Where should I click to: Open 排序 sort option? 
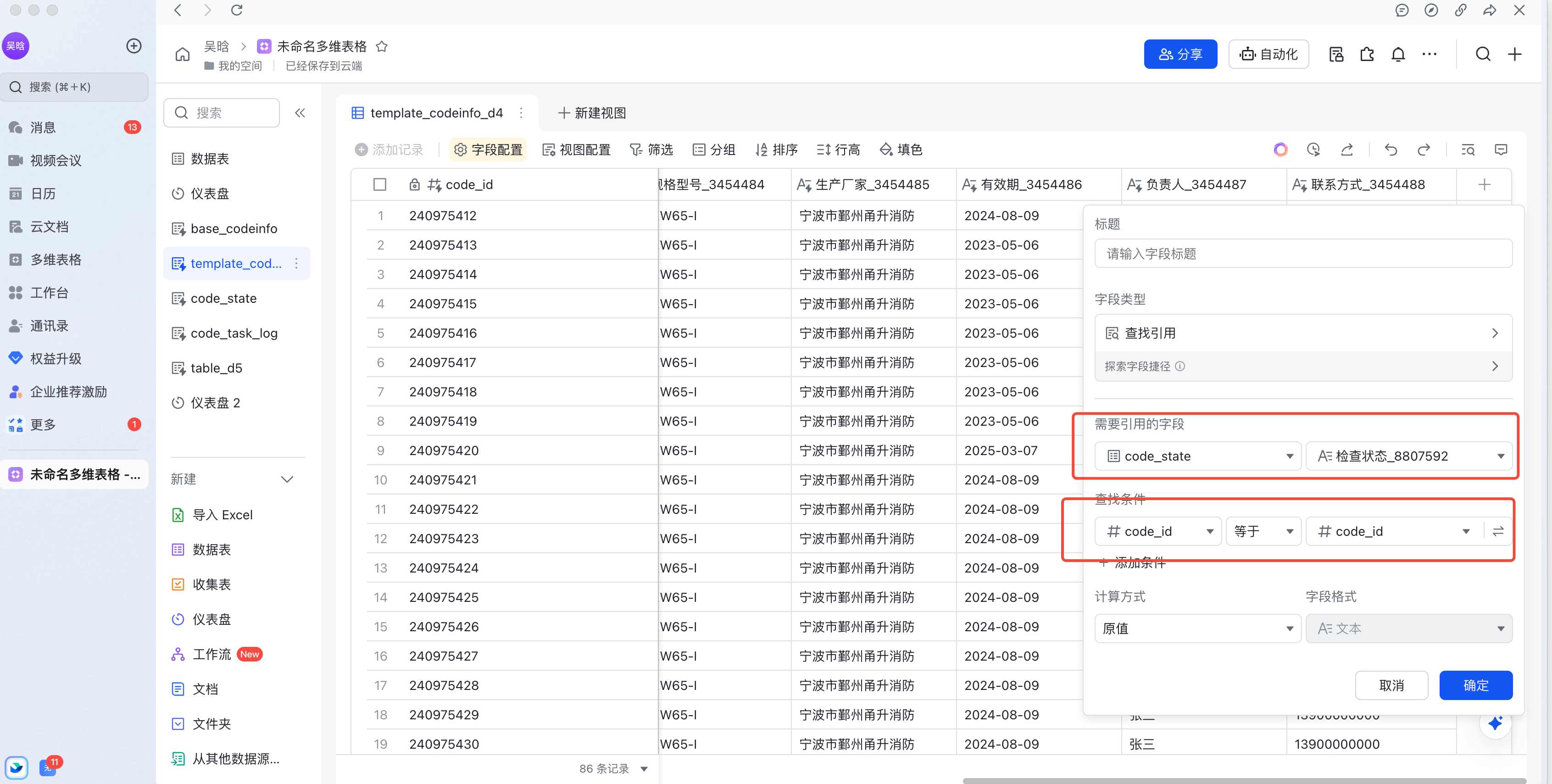point(776,150)
